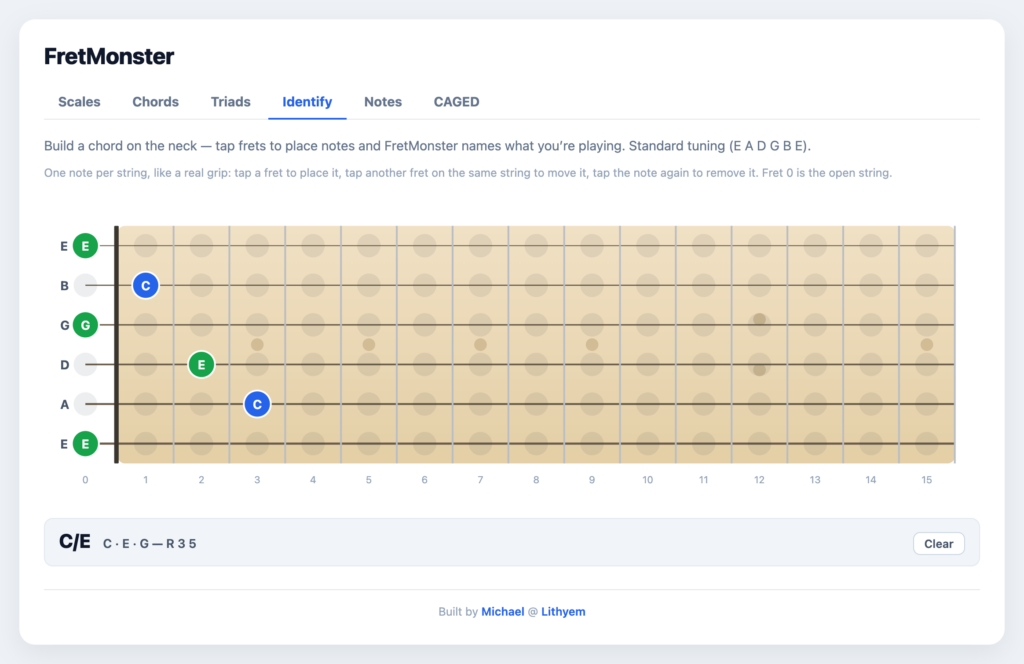This screenshot has height=664, width=1024.
Task: Place note at fret 13 on B string
Action: click(x=815, y=285)
